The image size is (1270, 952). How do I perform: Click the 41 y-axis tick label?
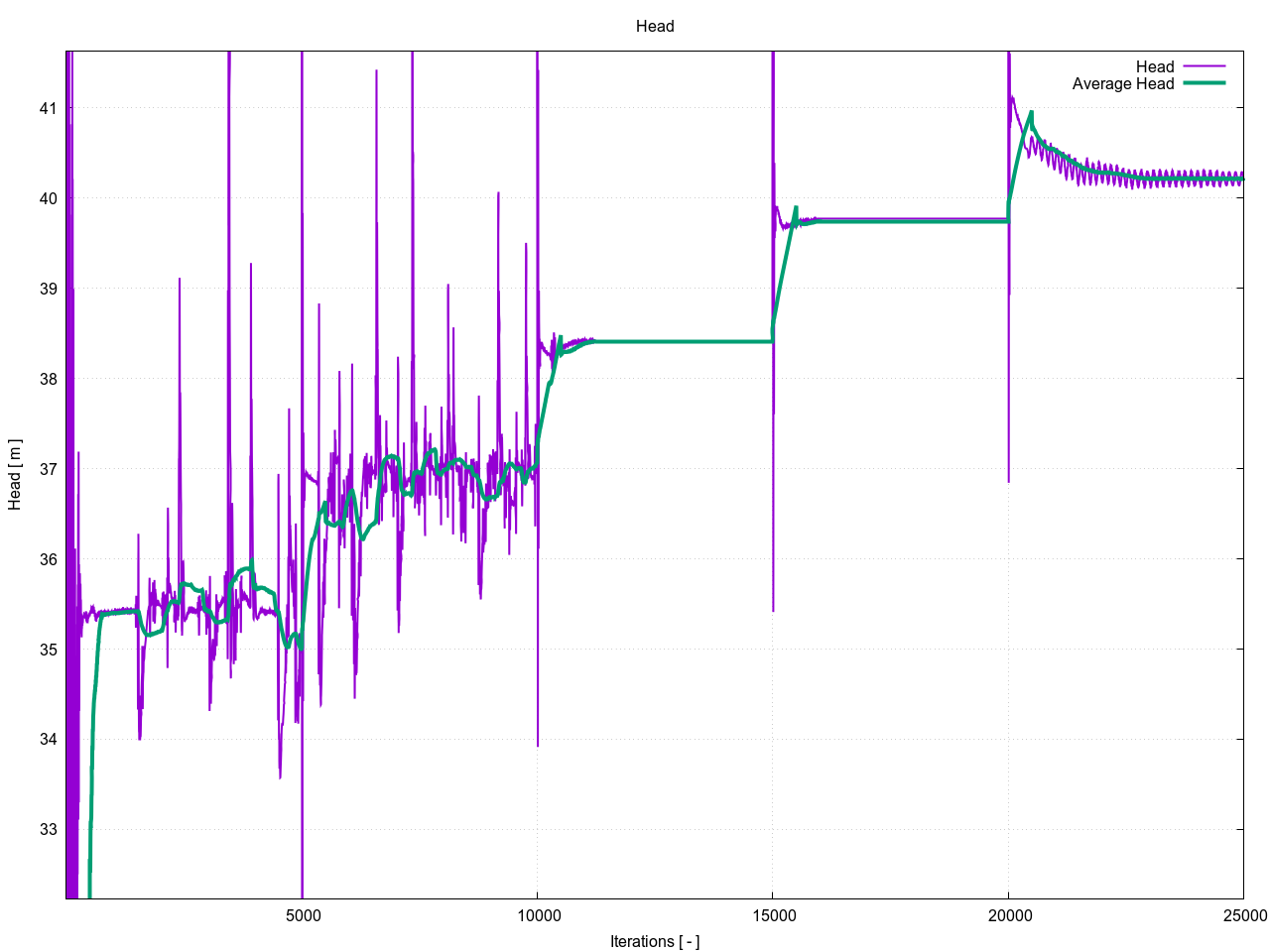48,108
